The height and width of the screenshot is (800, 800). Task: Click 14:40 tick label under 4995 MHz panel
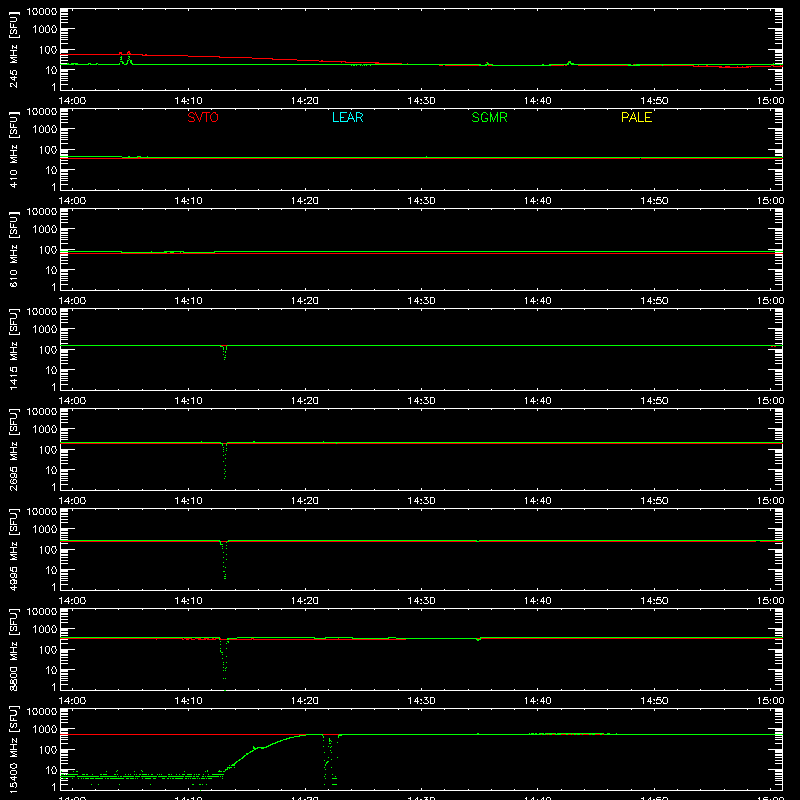537,601
